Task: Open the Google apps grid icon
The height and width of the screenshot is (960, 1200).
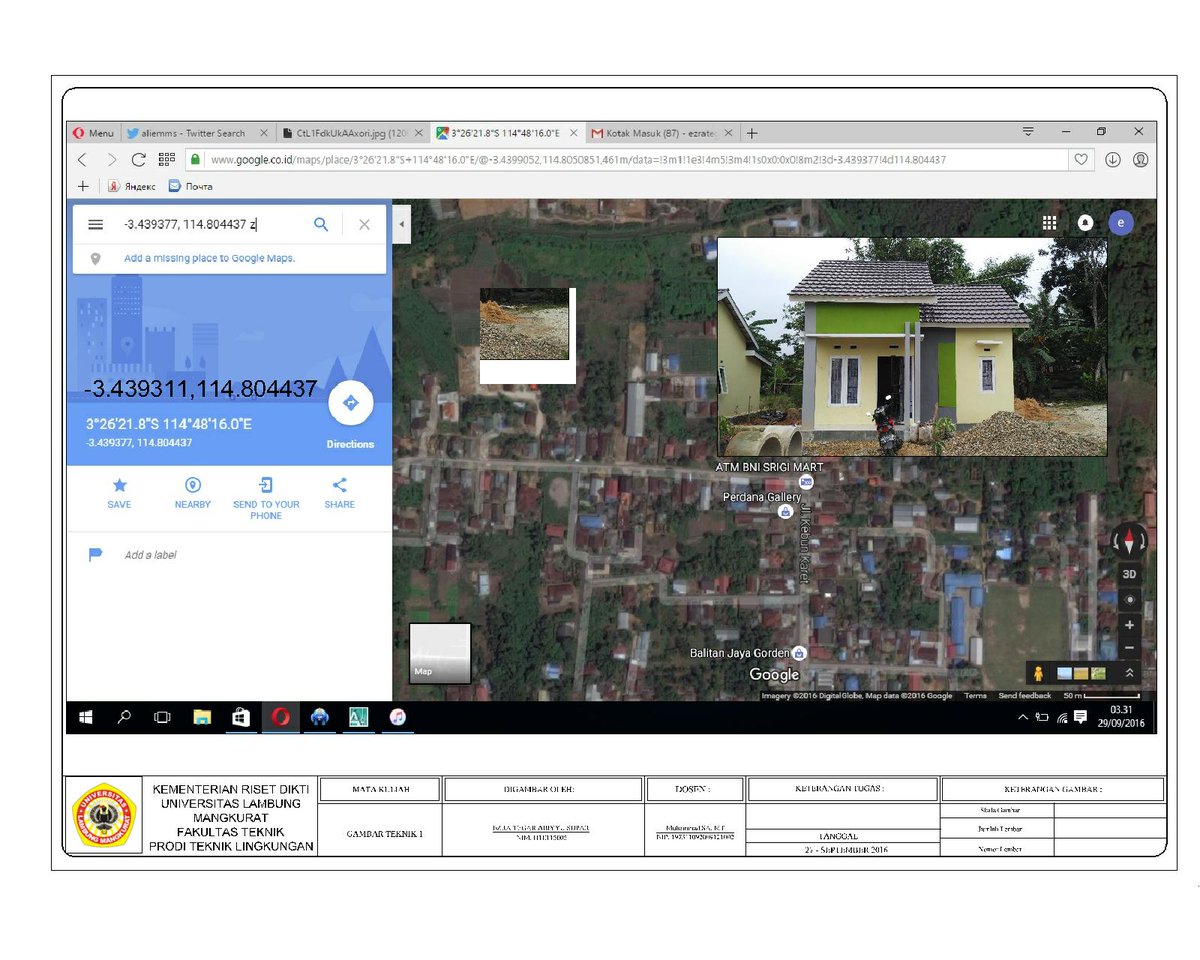Action: click(x=1049, y=223)
